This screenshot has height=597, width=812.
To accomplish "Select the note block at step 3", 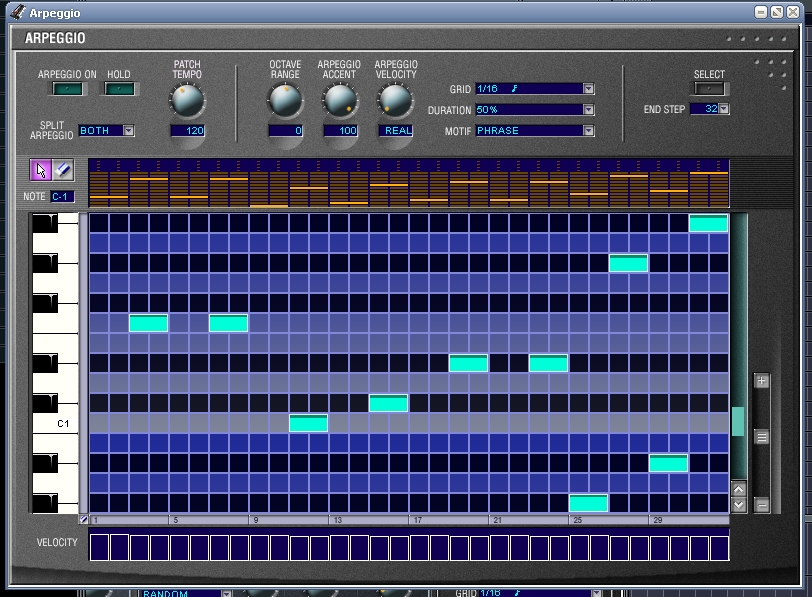I will [149, 323].
